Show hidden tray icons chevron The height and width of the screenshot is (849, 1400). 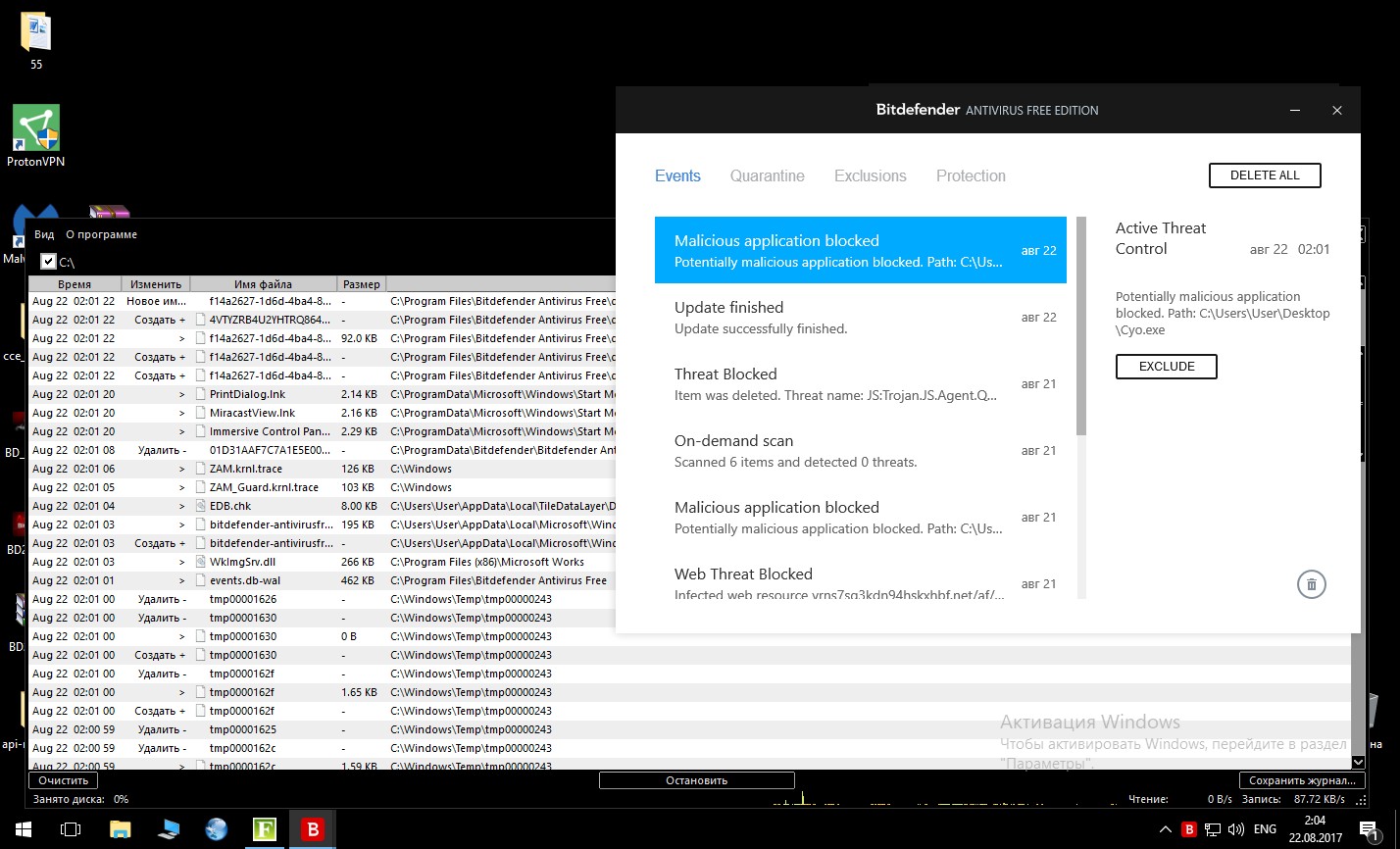click(1165, 829)
